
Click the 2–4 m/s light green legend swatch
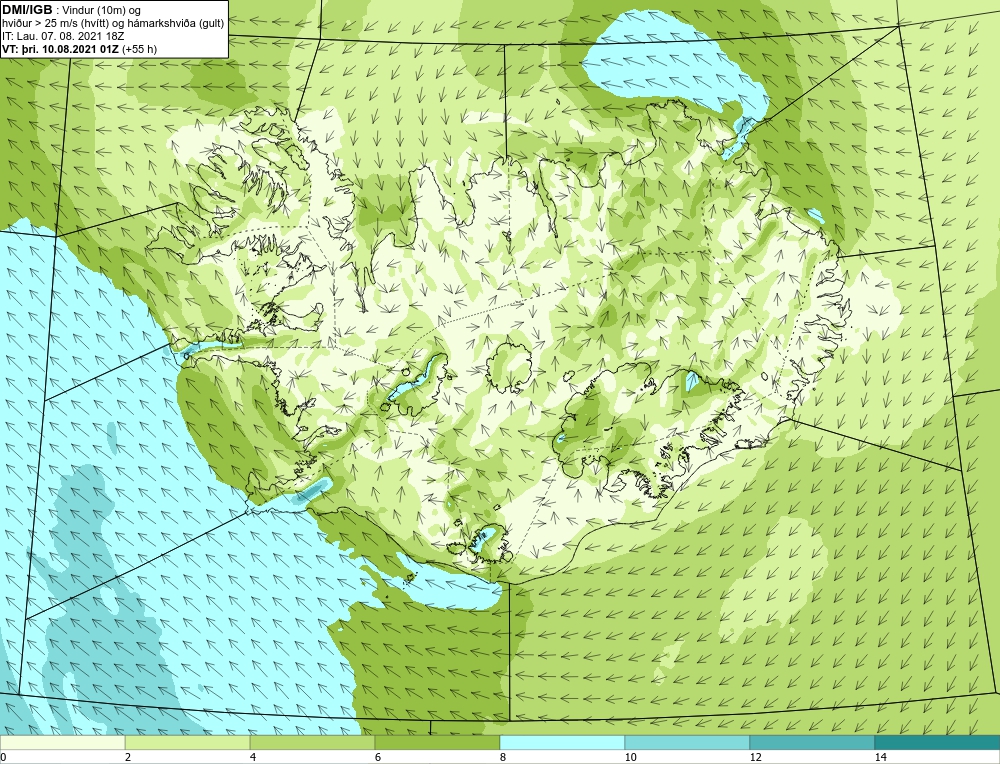[x=188, y=743]
